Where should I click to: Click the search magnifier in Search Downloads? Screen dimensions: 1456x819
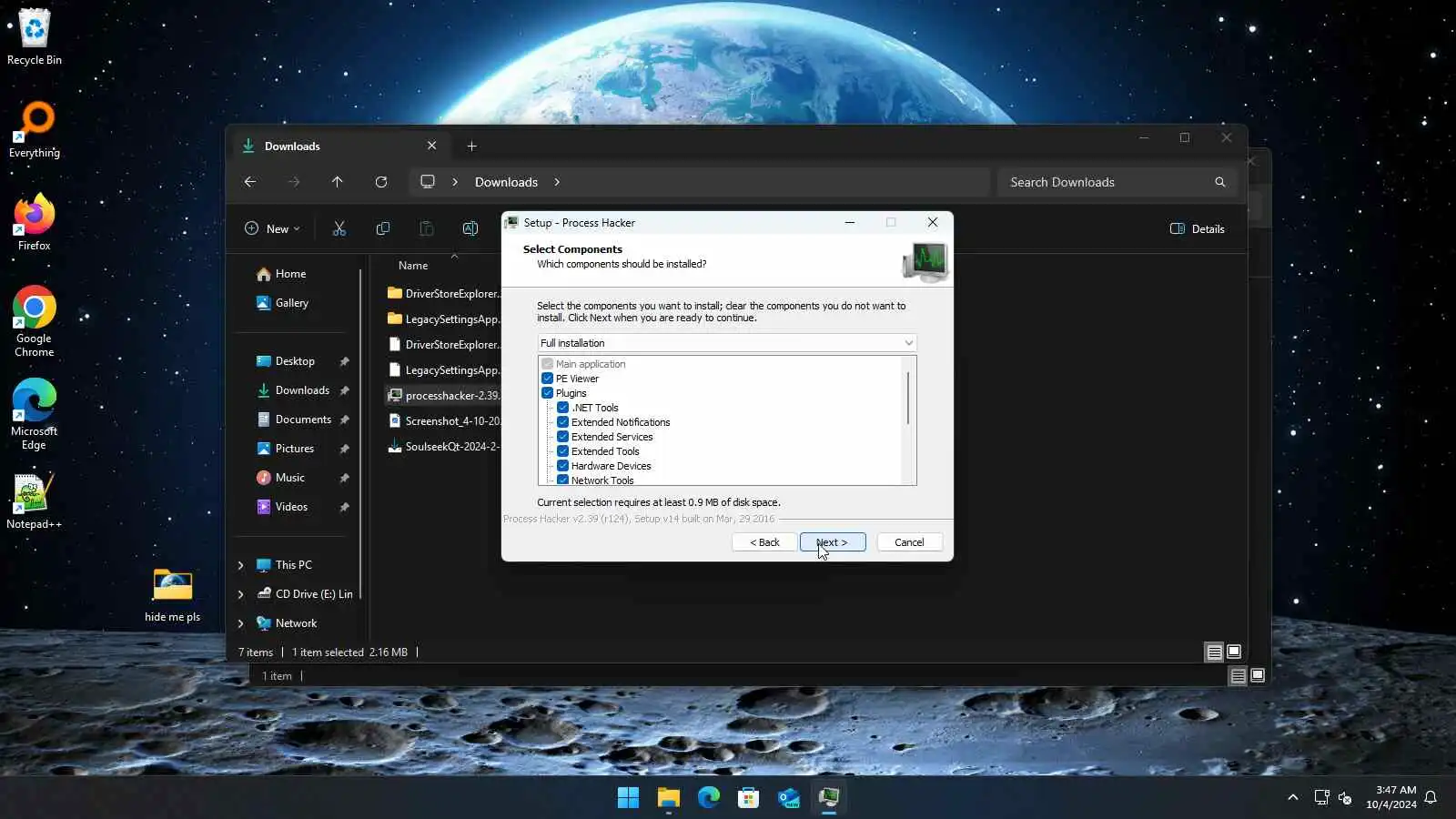pyautogui.click(x=1220, y=182)
